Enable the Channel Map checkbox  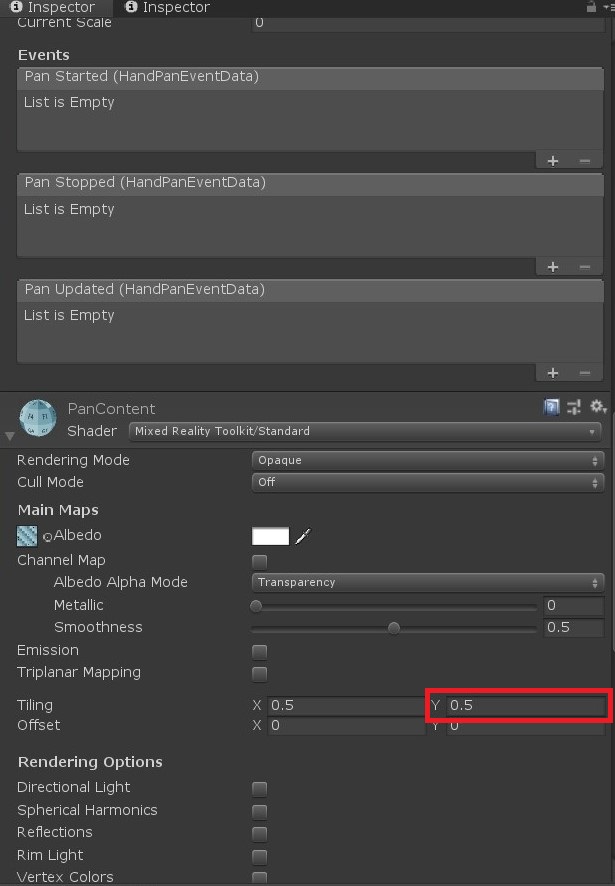click(x=259, y=562)
